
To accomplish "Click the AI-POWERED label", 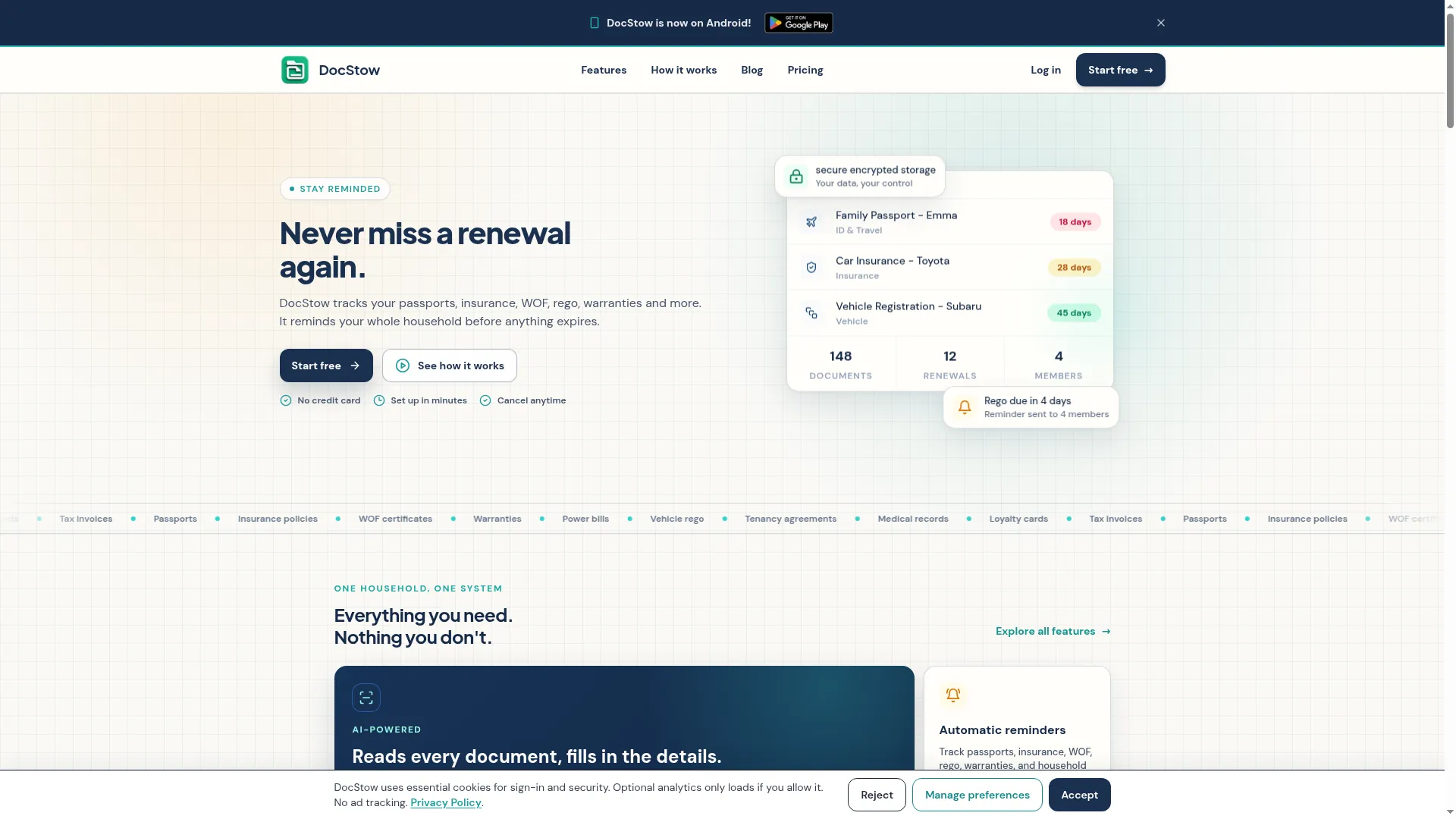I will pos(387,730).
